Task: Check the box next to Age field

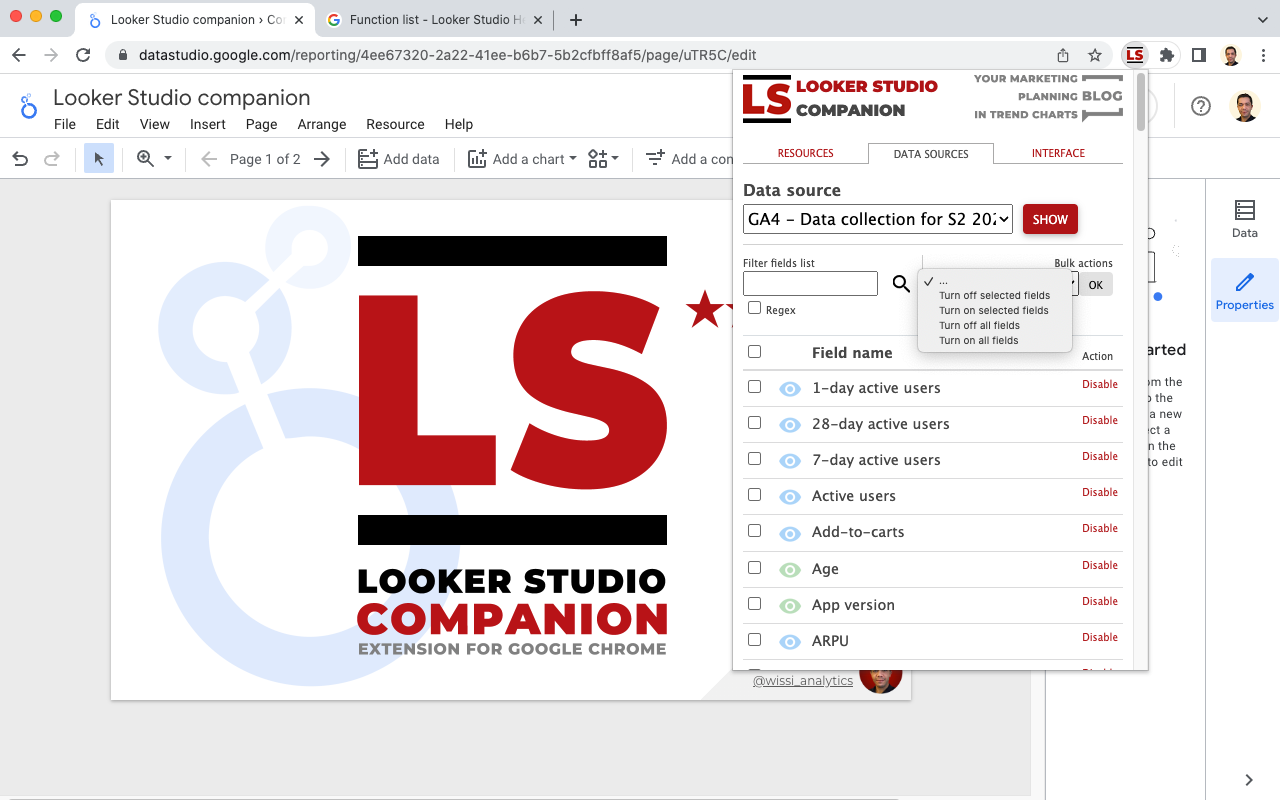Action: point(754,566)
